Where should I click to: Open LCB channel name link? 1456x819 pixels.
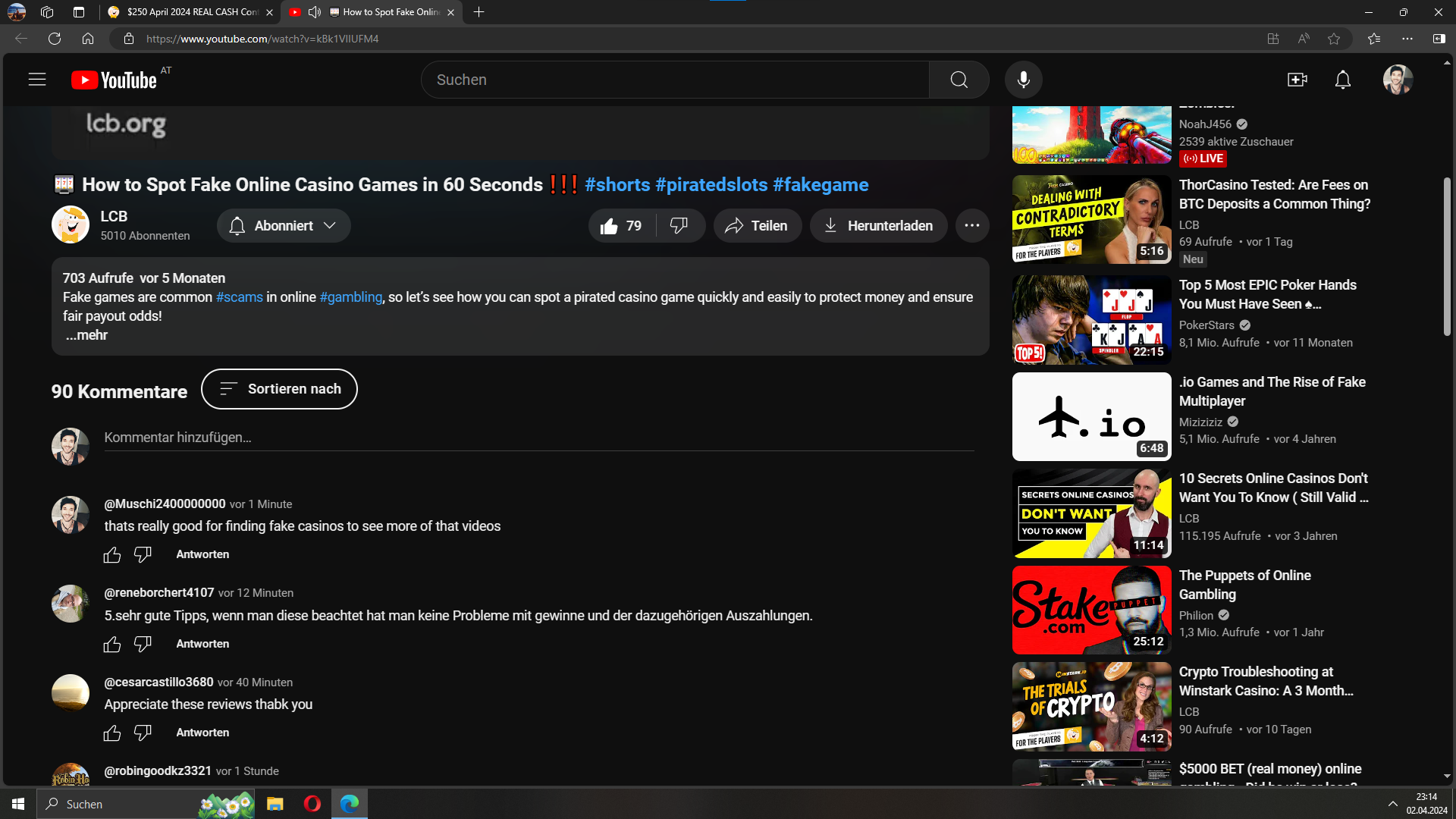click(x=114, y=216)
